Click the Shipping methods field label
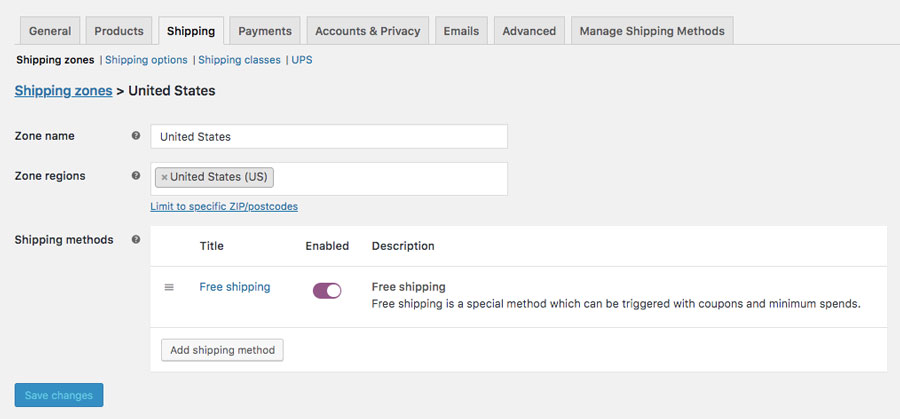The width and height of the screenshot is (900, 419). [64, 239]
